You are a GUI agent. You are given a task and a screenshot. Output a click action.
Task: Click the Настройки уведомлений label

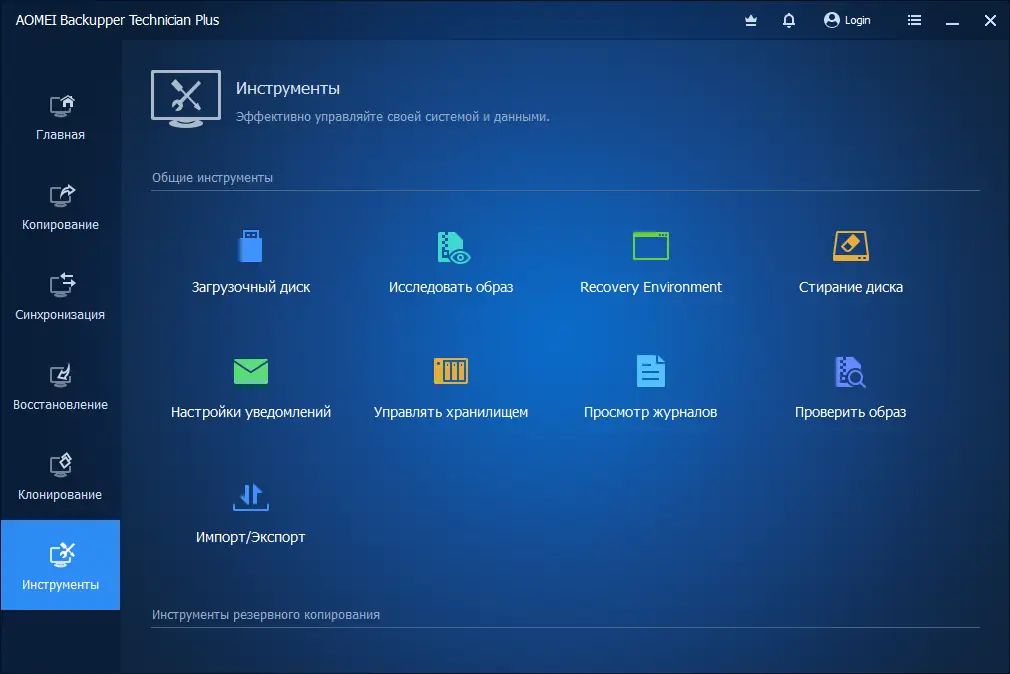251,412
